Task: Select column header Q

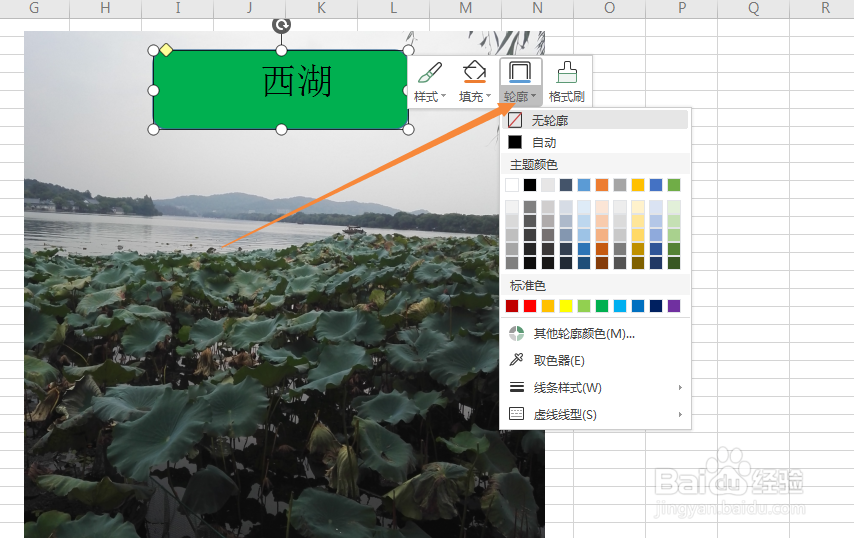Action: (753, 8)
